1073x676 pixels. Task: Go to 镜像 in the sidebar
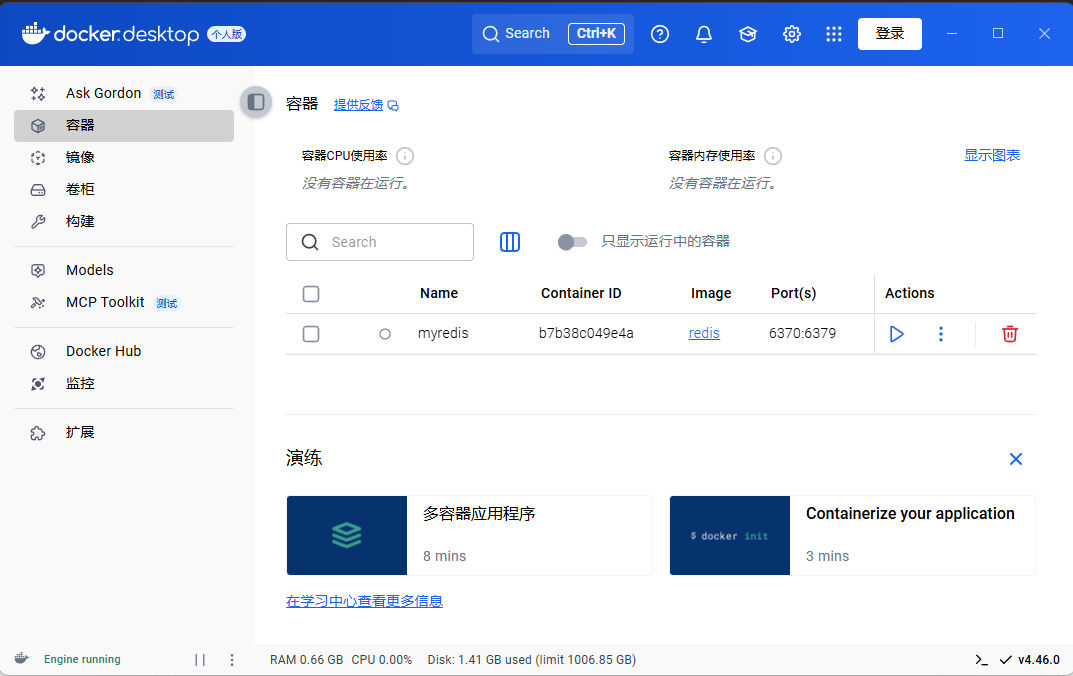pyautogui.click(x=80, y=157)
